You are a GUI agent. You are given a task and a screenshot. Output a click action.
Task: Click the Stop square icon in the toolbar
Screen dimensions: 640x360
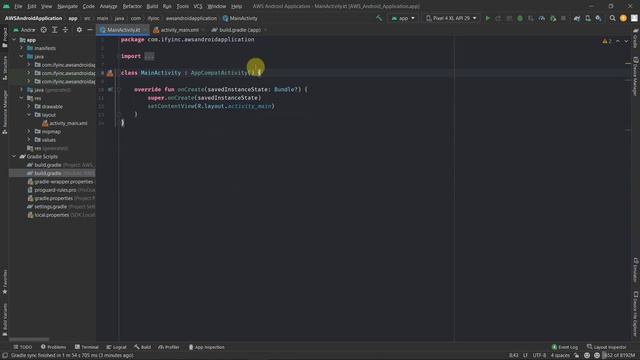(563, 18)
